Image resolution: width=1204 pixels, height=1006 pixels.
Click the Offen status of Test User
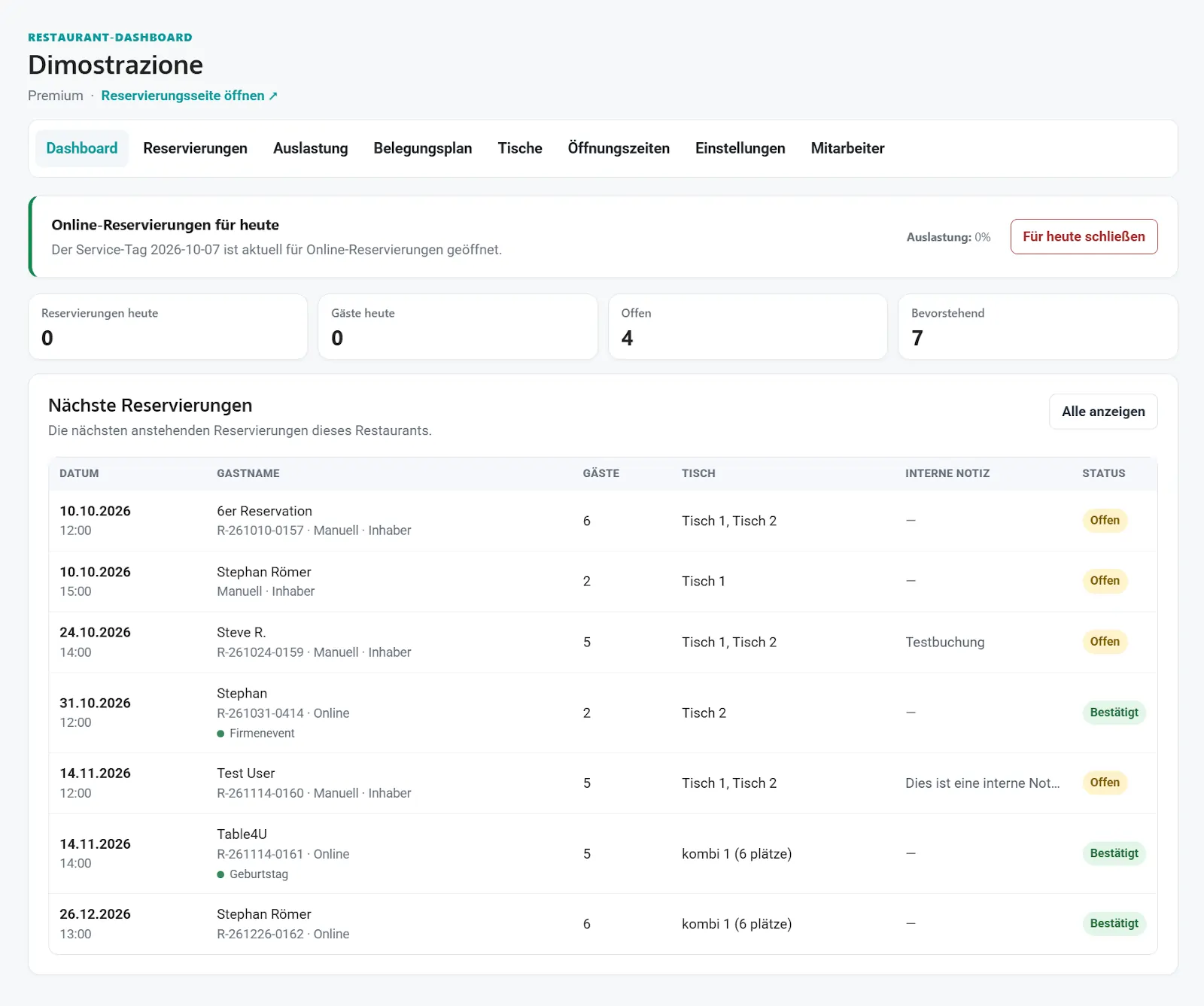[1105, 783]
